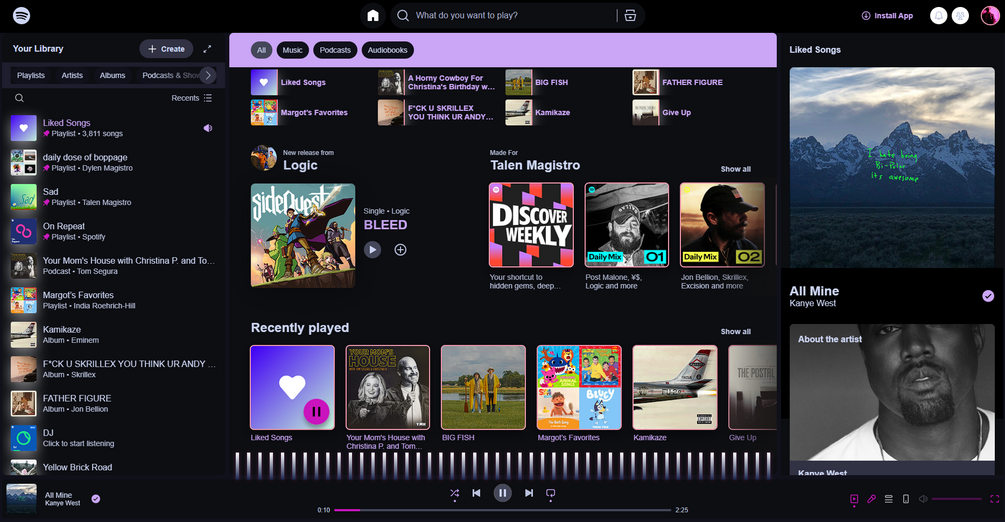Seek in the song progress bar
1005x522 pixels.
coord(502,510)
